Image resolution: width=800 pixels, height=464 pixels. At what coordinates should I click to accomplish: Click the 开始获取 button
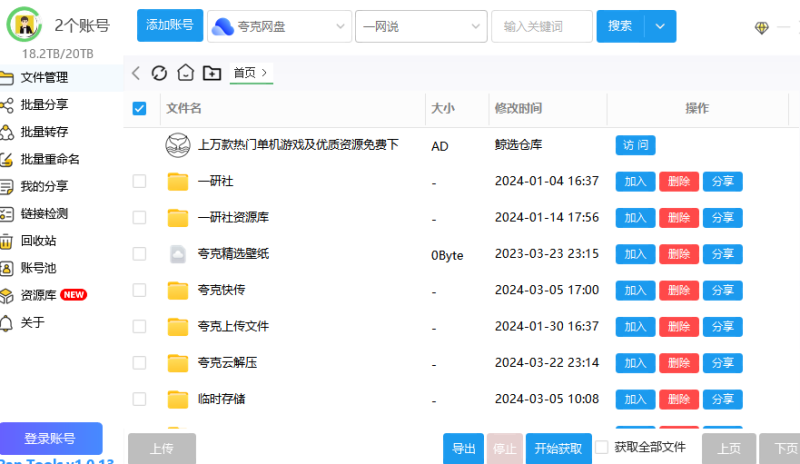coord(559,449)
